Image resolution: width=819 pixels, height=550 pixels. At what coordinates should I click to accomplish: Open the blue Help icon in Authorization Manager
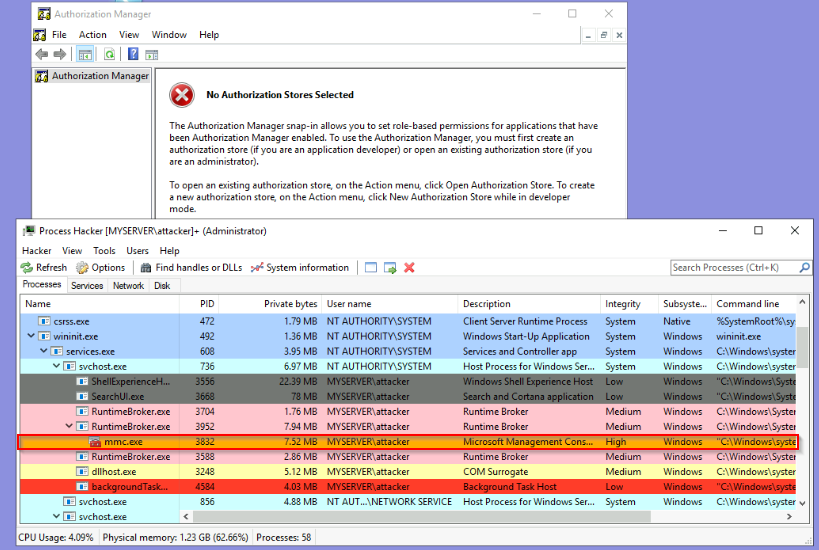click(x=133, y=53)
